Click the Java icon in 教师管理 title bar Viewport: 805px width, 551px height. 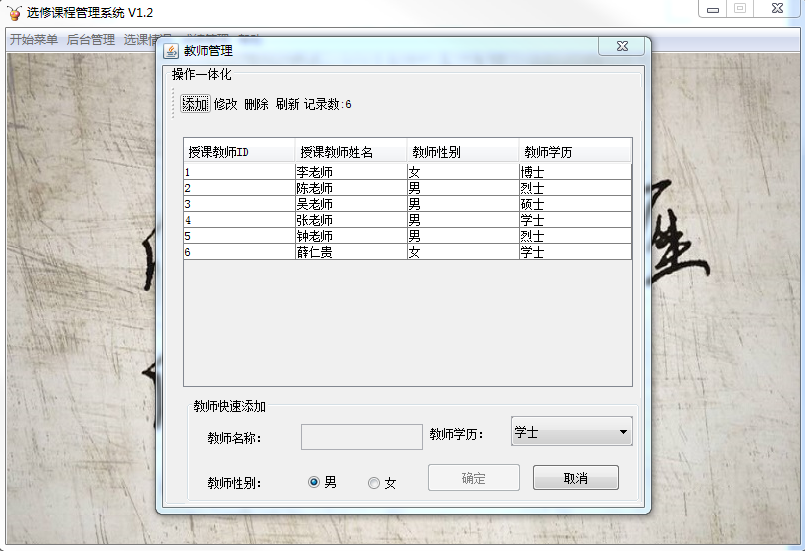(171, 51)
